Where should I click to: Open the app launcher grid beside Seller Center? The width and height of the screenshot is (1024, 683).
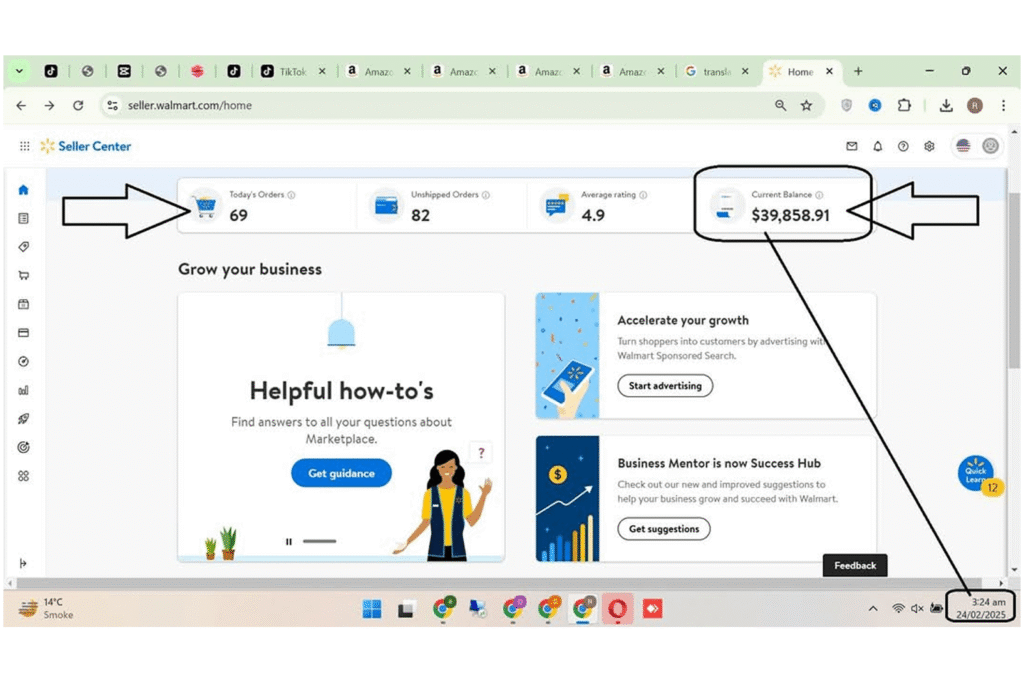24,146
